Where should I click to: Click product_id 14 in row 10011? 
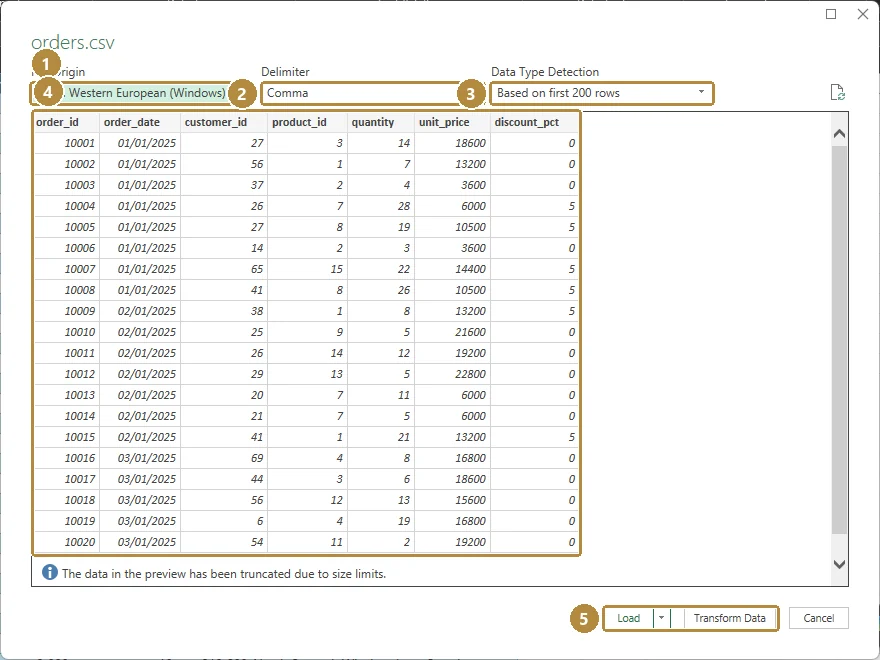point(308,353)
